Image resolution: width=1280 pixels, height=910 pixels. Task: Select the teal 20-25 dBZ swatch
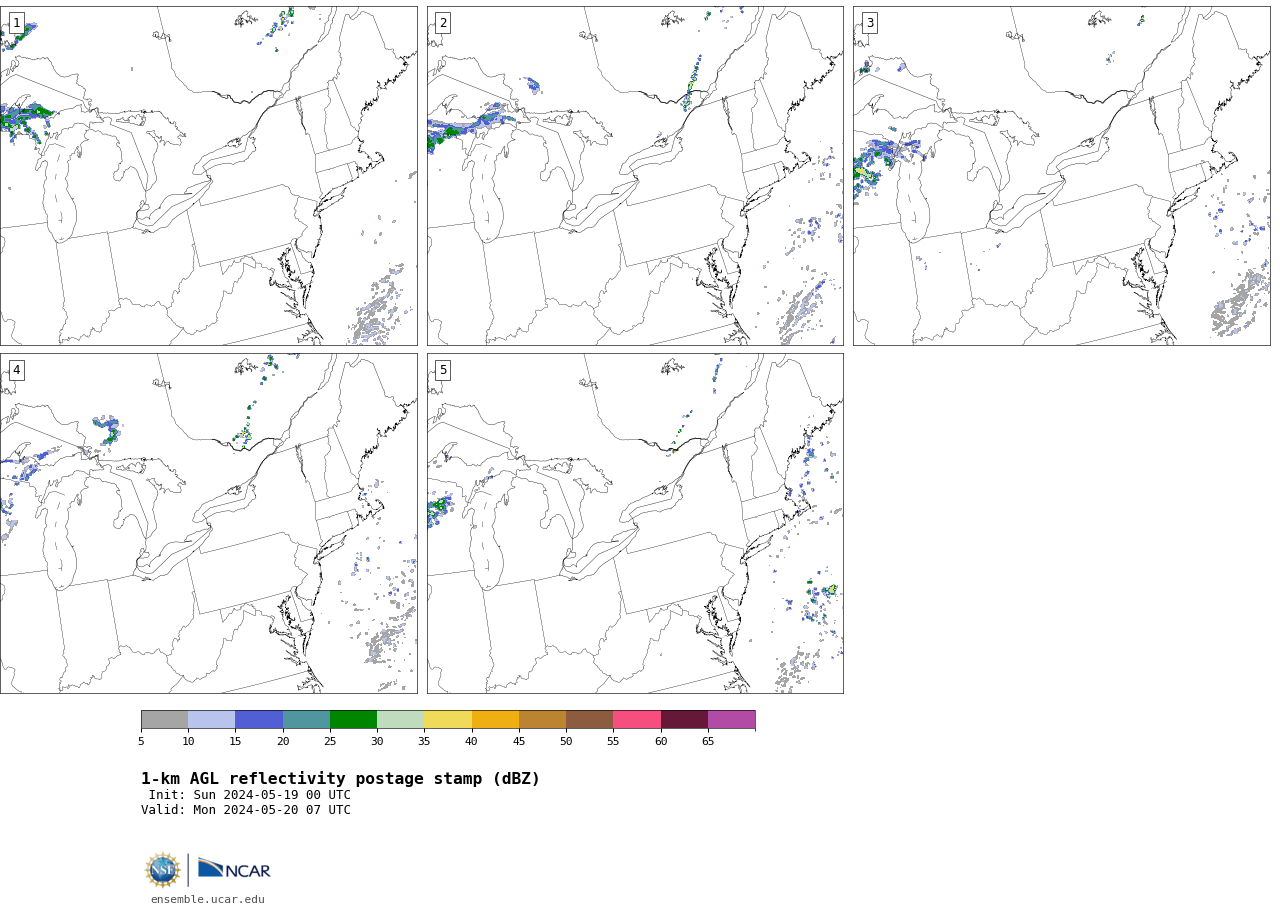pos(306,720)
